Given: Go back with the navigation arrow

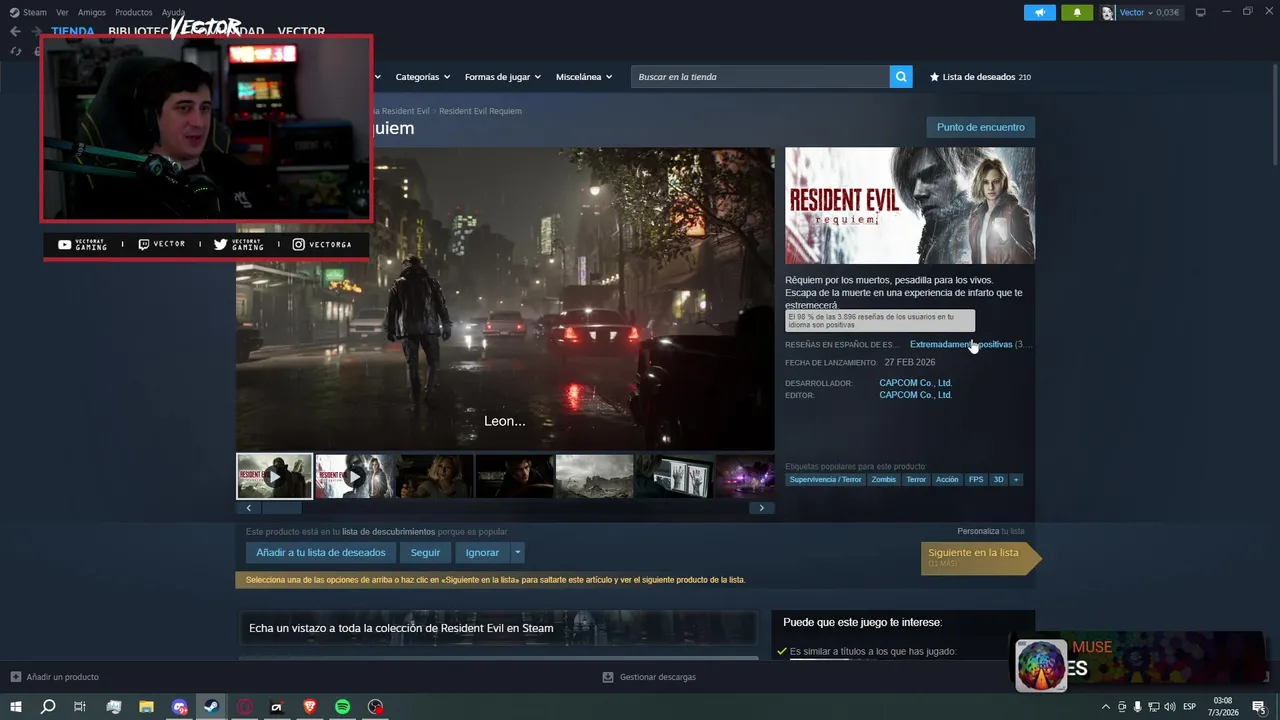Looking at the screenshot, I should coord(15,32).
